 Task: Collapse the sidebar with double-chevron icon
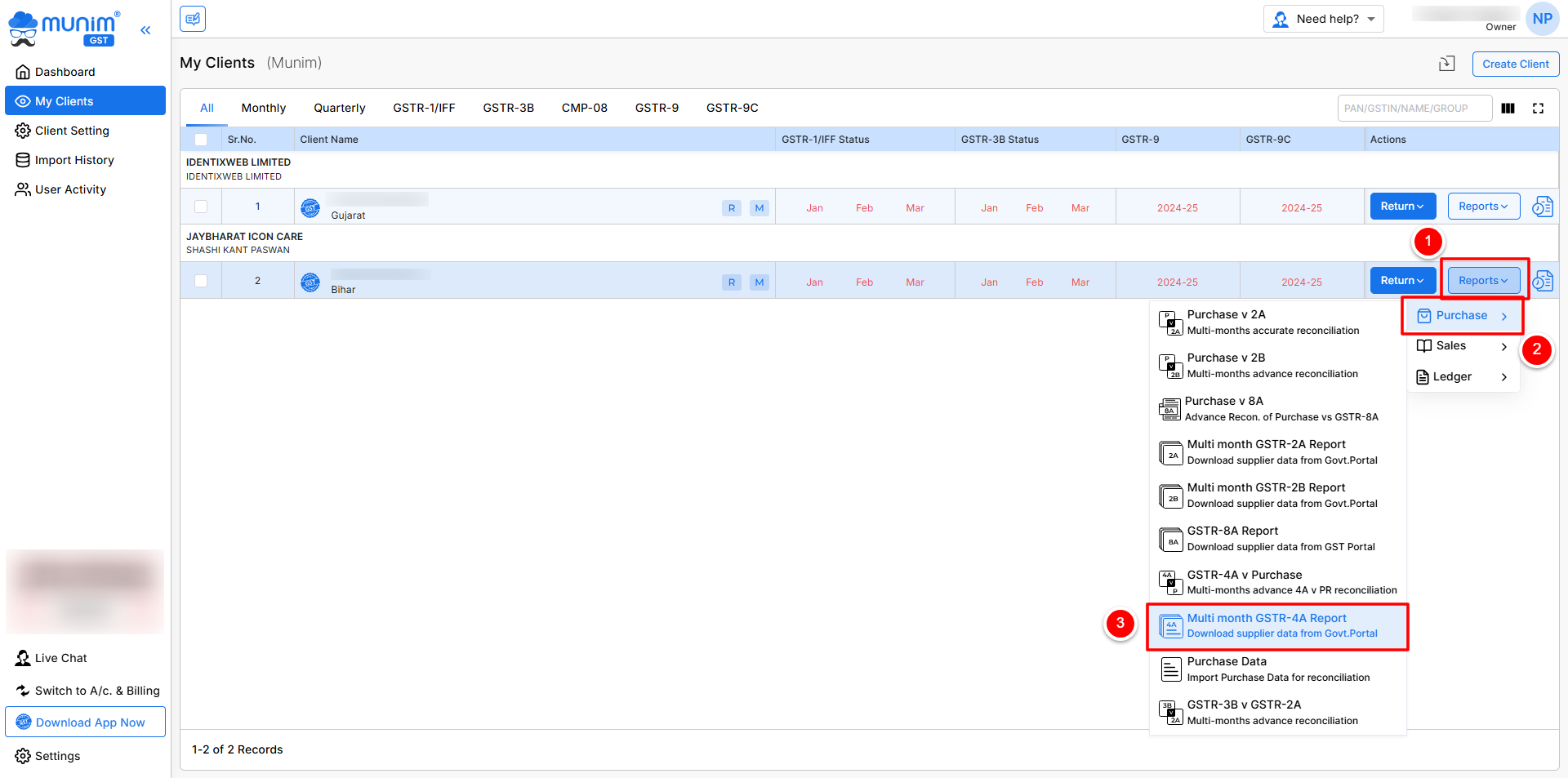click(145, 30)
